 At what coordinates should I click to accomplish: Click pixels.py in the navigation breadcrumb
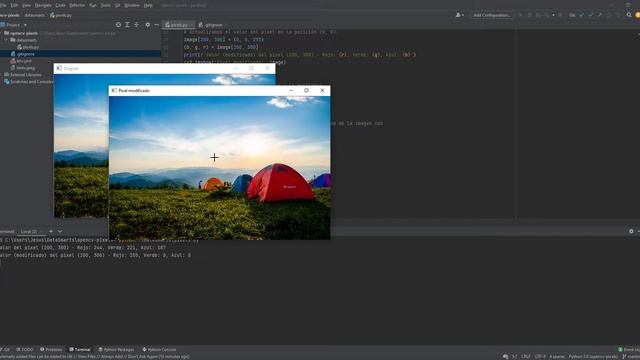coord(61,15)
